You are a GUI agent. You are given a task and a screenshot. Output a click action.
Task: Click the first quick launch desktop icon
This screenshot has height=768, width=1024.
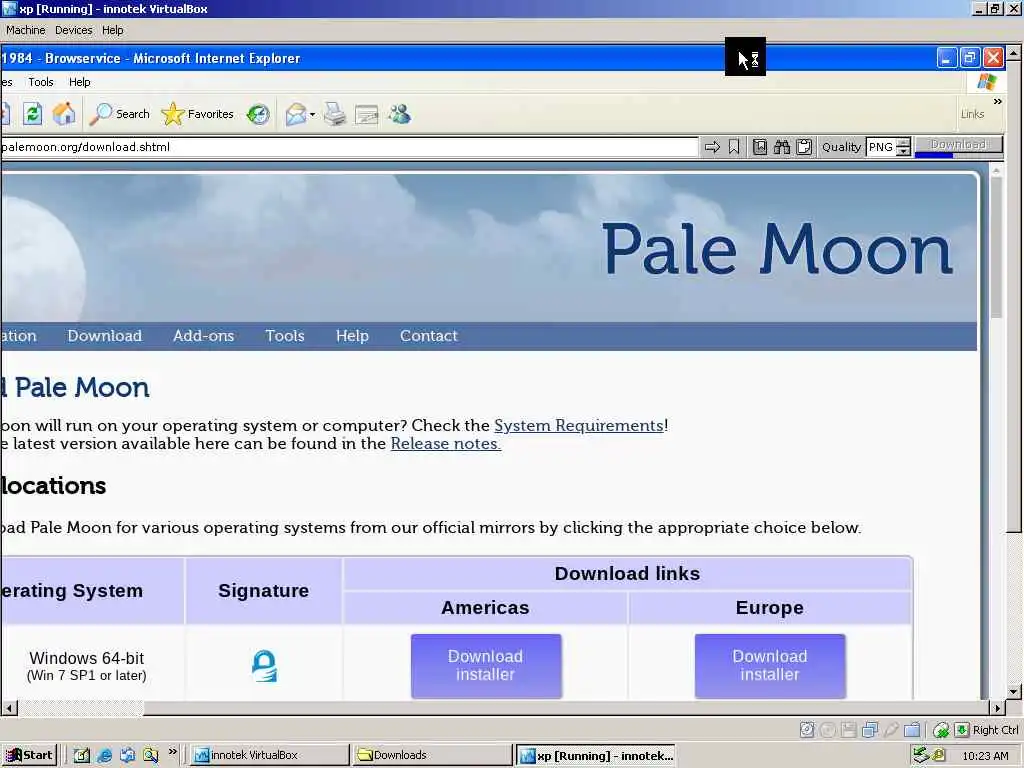point(82,756)
